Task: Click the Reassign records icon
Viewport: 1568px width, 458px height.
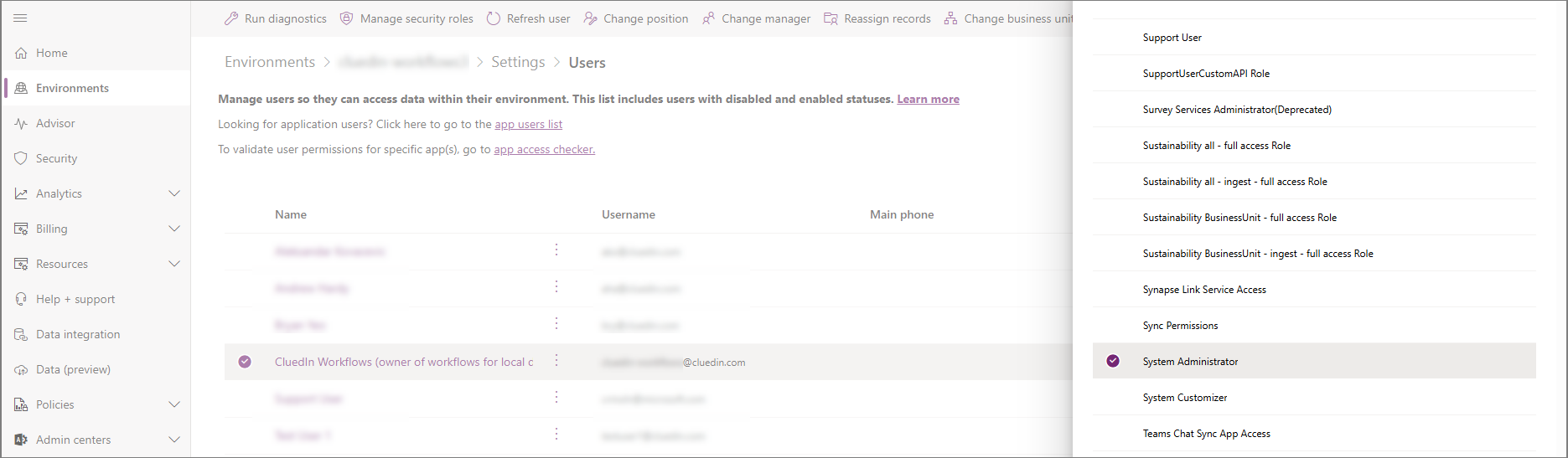Action: click(x=831, y=18)
